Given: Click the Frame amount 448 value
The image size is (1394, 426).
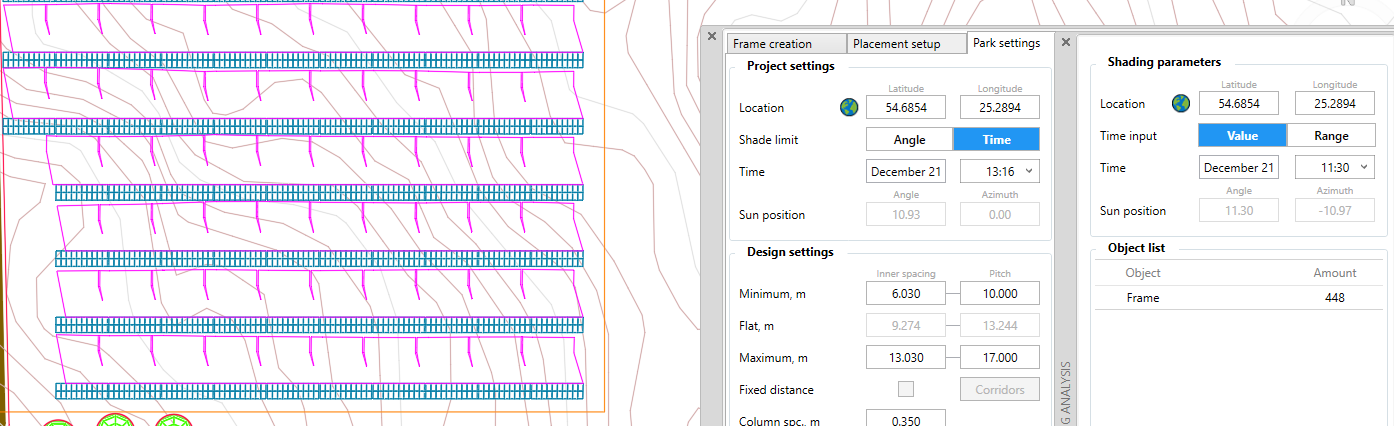Looking at the screenshot, I should [x=1334, y=297].
